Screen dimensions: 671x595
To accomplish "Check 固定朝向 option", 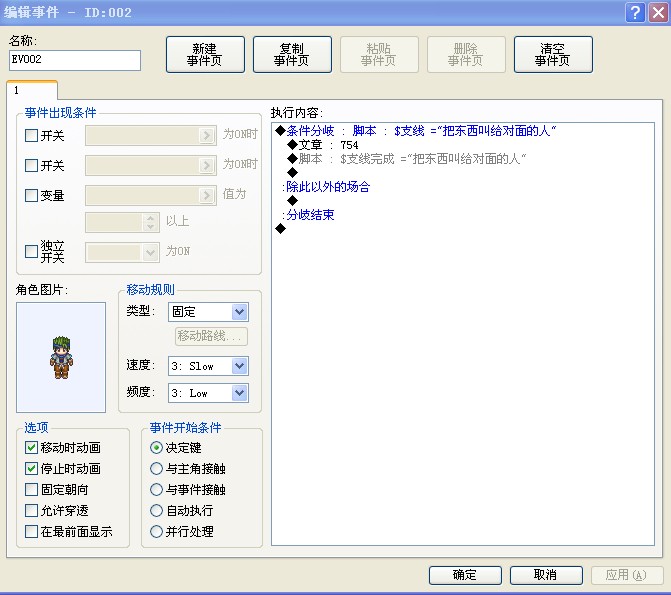I will (31, 489).
